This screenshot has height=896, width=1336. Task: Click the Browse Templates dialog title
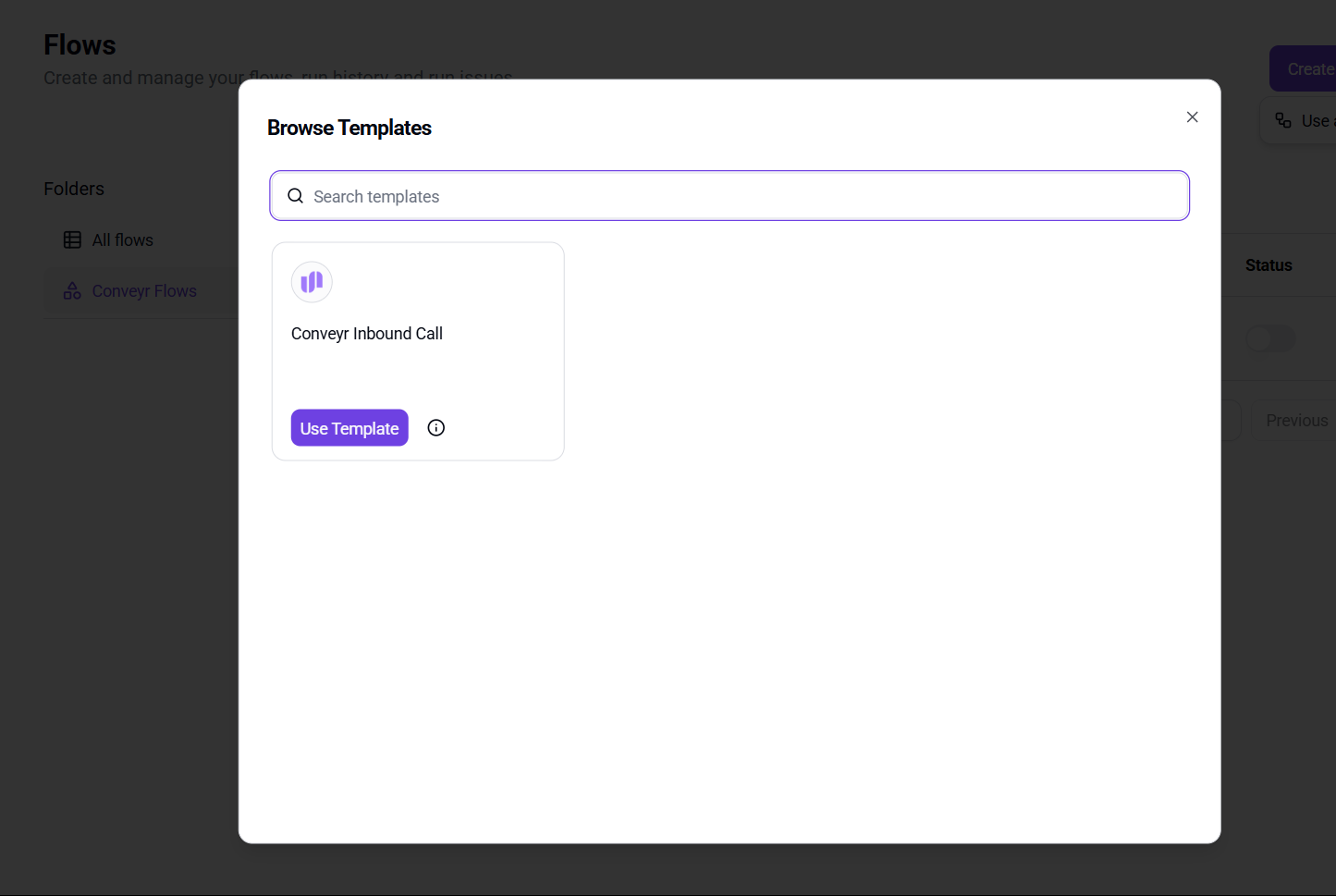[x=349, y=128]
